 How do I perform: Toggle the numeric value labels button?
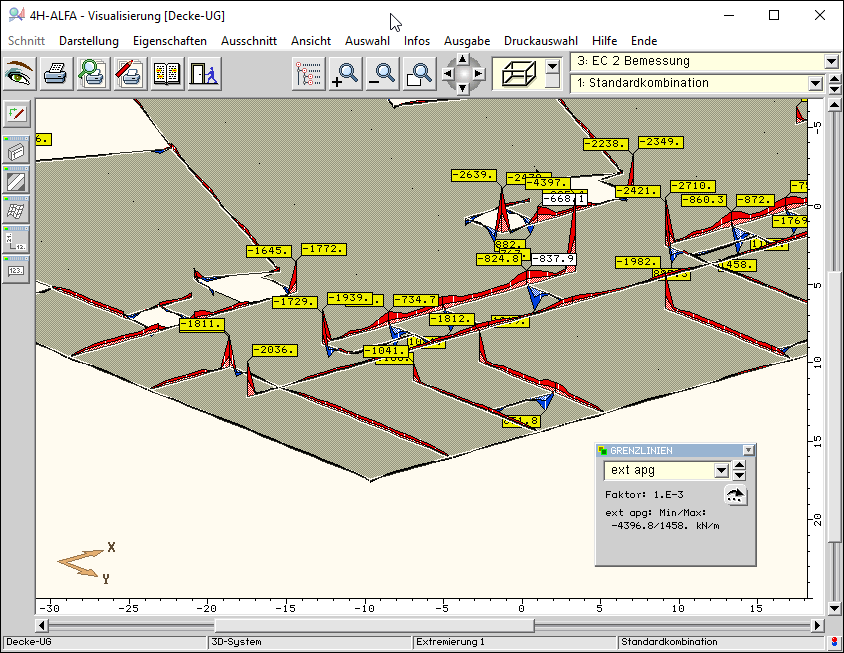[17, 269]
